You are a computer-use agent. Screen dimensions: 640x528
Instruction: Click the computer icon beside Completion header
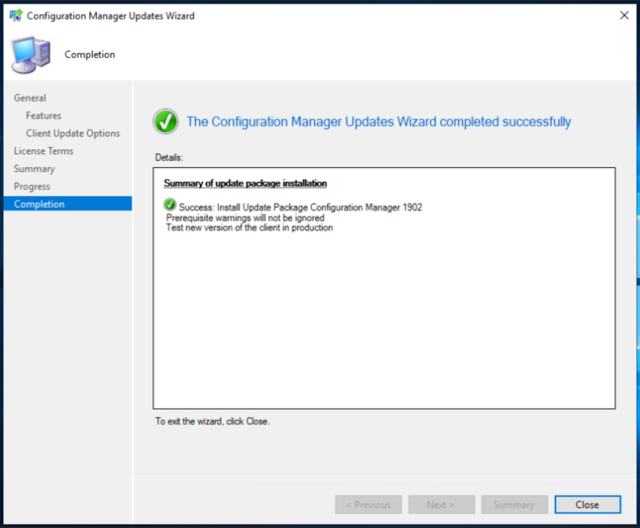(31, 55)
